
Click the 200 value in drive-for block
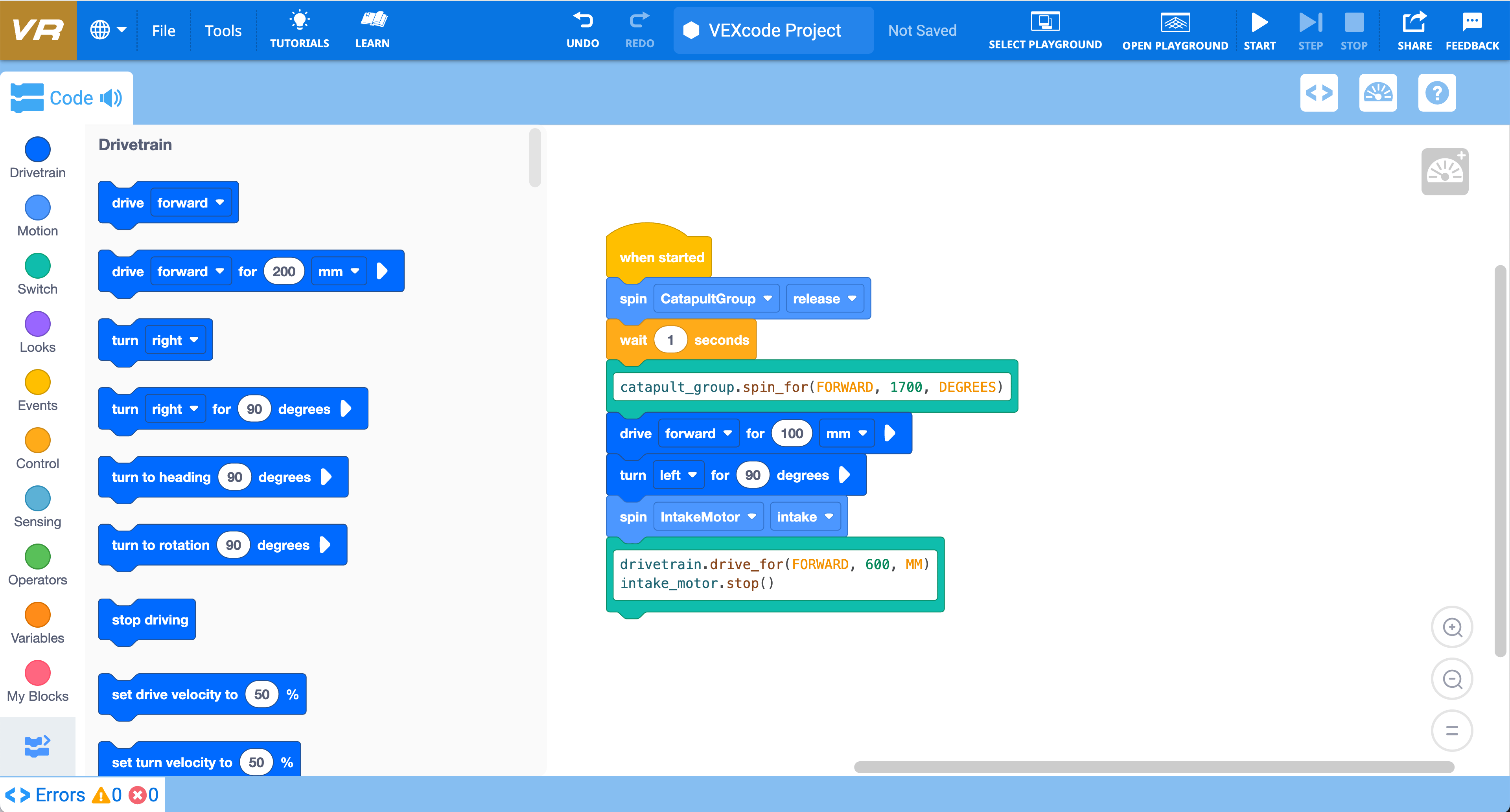pos(284,271)
